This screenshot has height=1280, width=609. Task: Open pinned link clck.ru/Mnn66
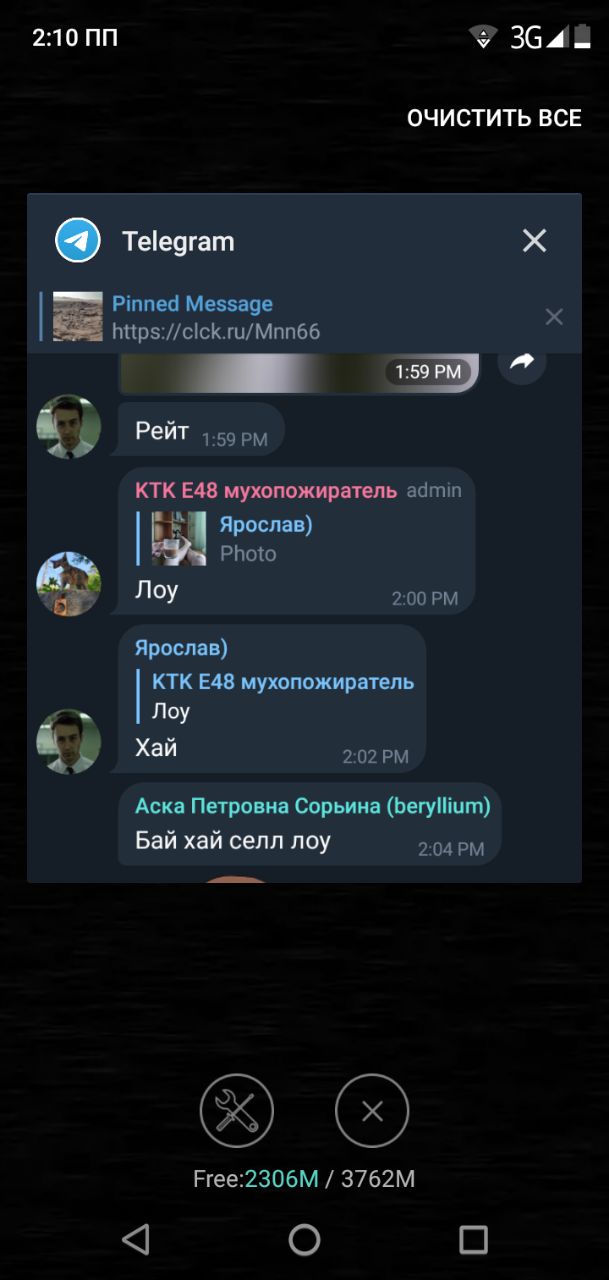coord(216,331)
